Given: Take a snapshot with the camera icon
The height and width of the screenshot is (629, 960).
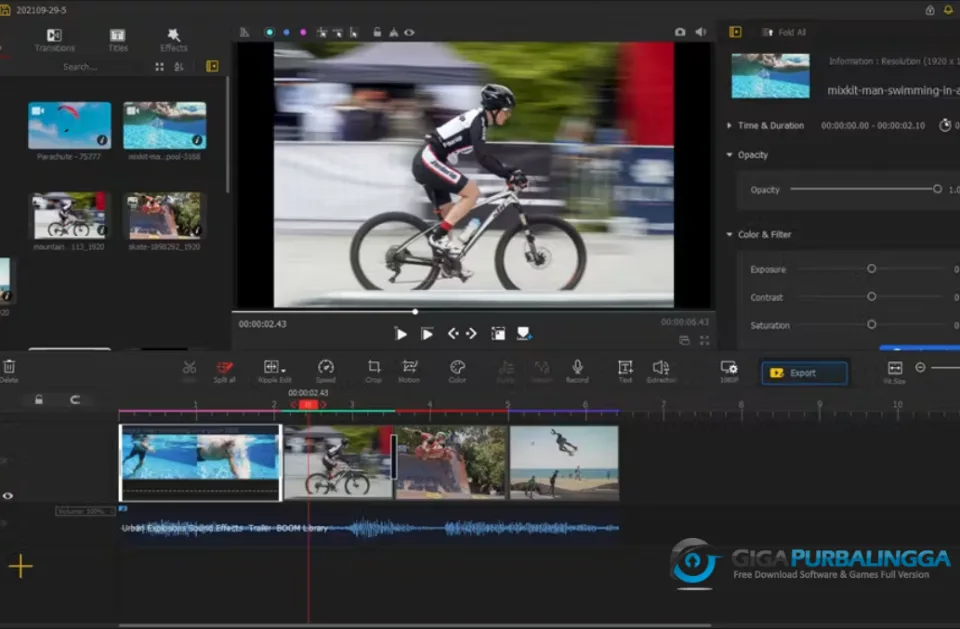Looking at the screenshot, I should 680,32.
